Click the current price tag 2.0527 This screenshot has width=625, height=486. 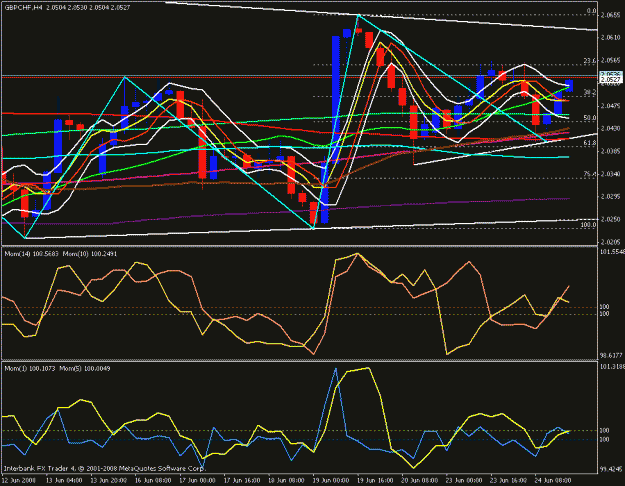[x=611, y=80]
